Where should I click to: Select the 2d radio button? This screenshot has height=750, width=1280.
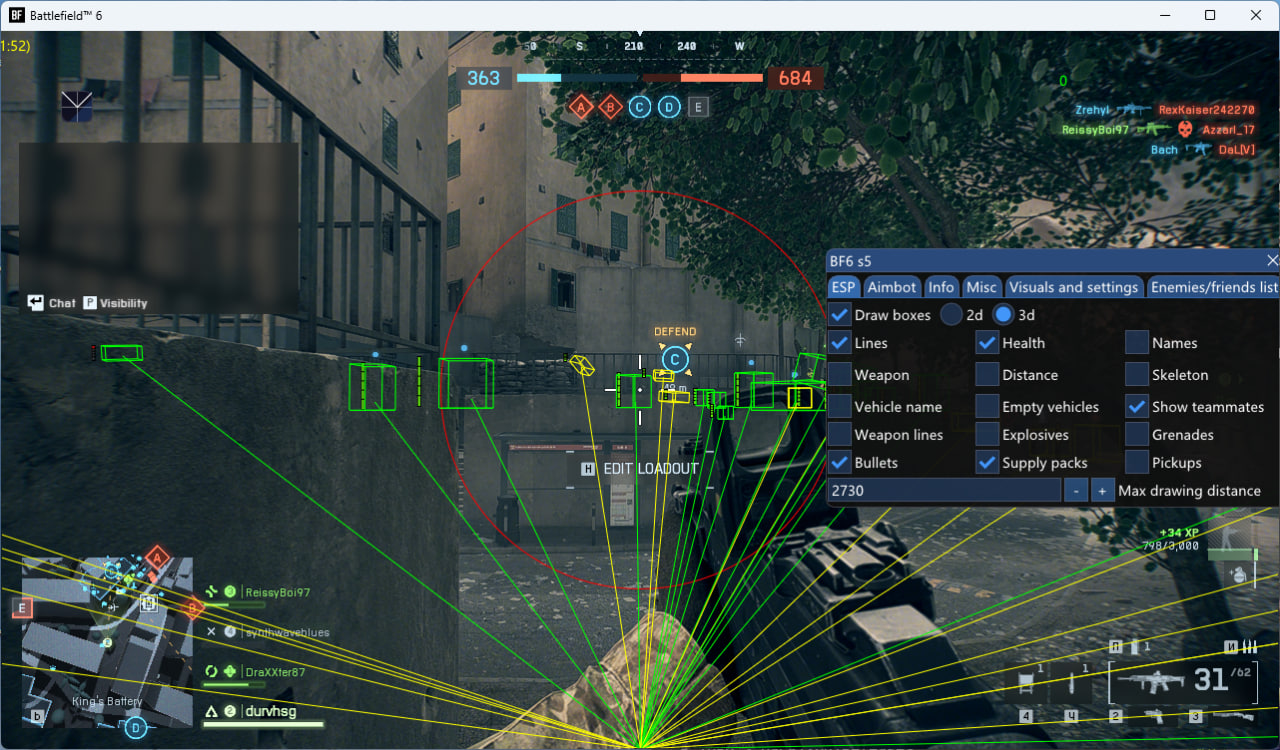(x=951, y=315)
